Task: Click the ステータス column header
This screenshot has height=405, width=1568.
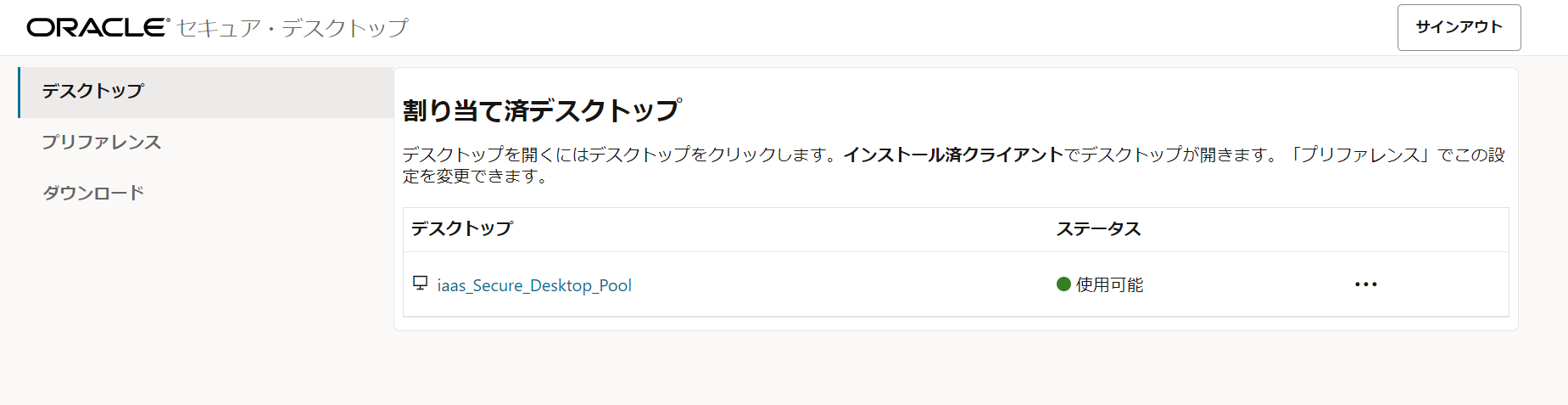Action: (1098, 228)
